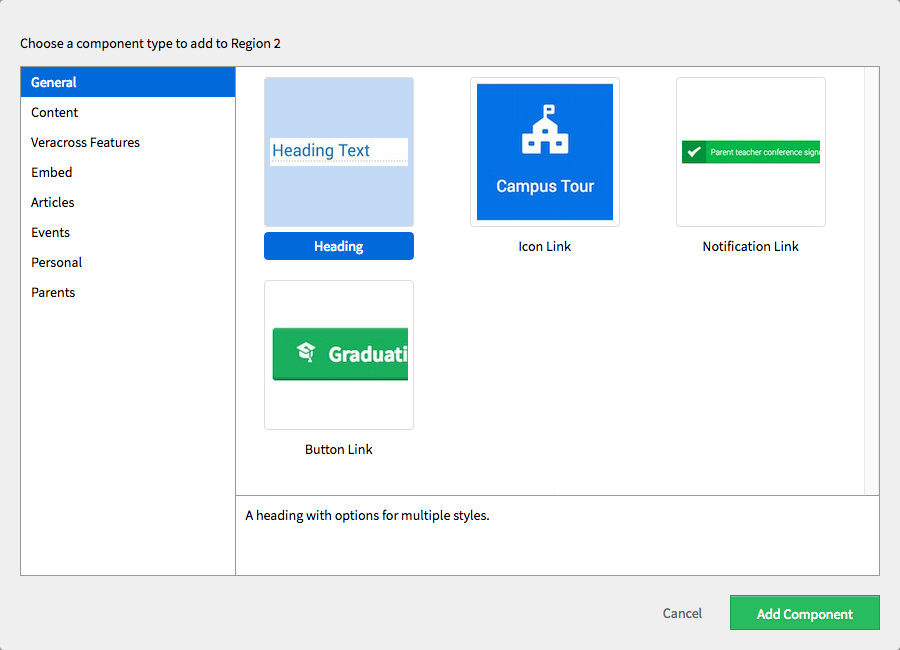900x650 pixels.
Task: Click the green Add Component button
Action: 805,613
